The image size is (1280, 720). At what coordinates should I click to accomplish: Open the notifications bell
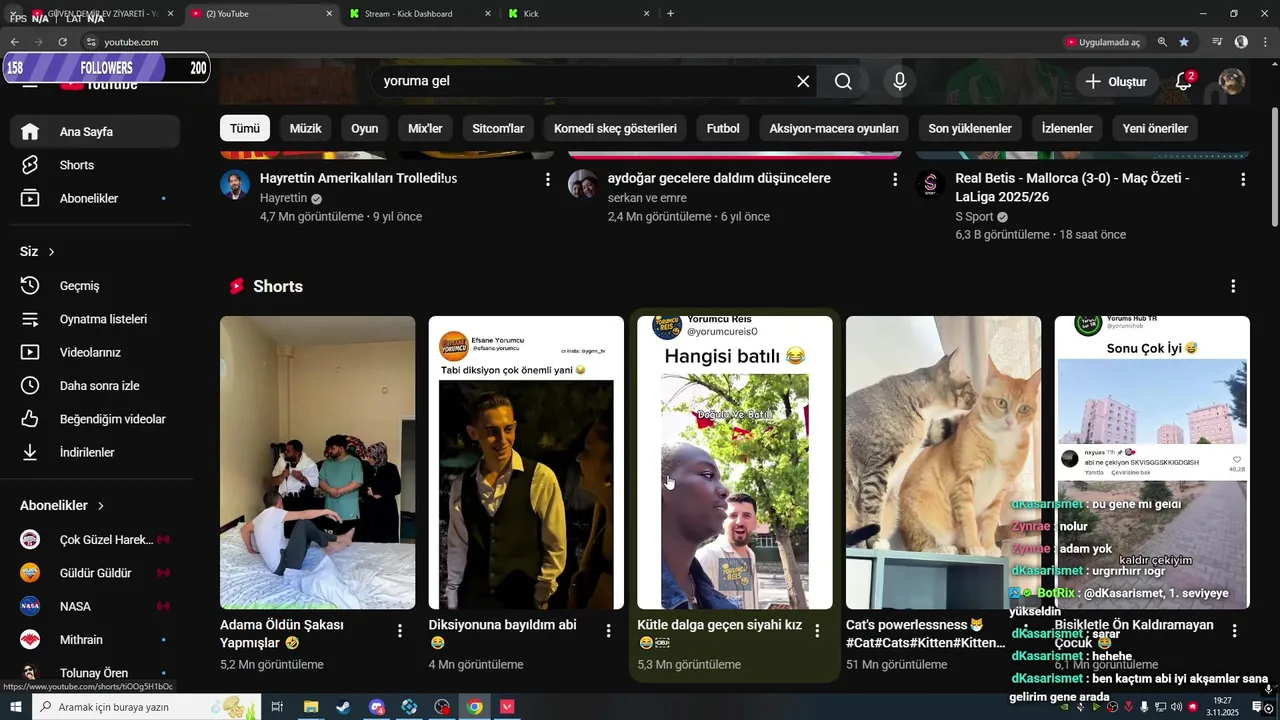click(x=1184, y=81)
